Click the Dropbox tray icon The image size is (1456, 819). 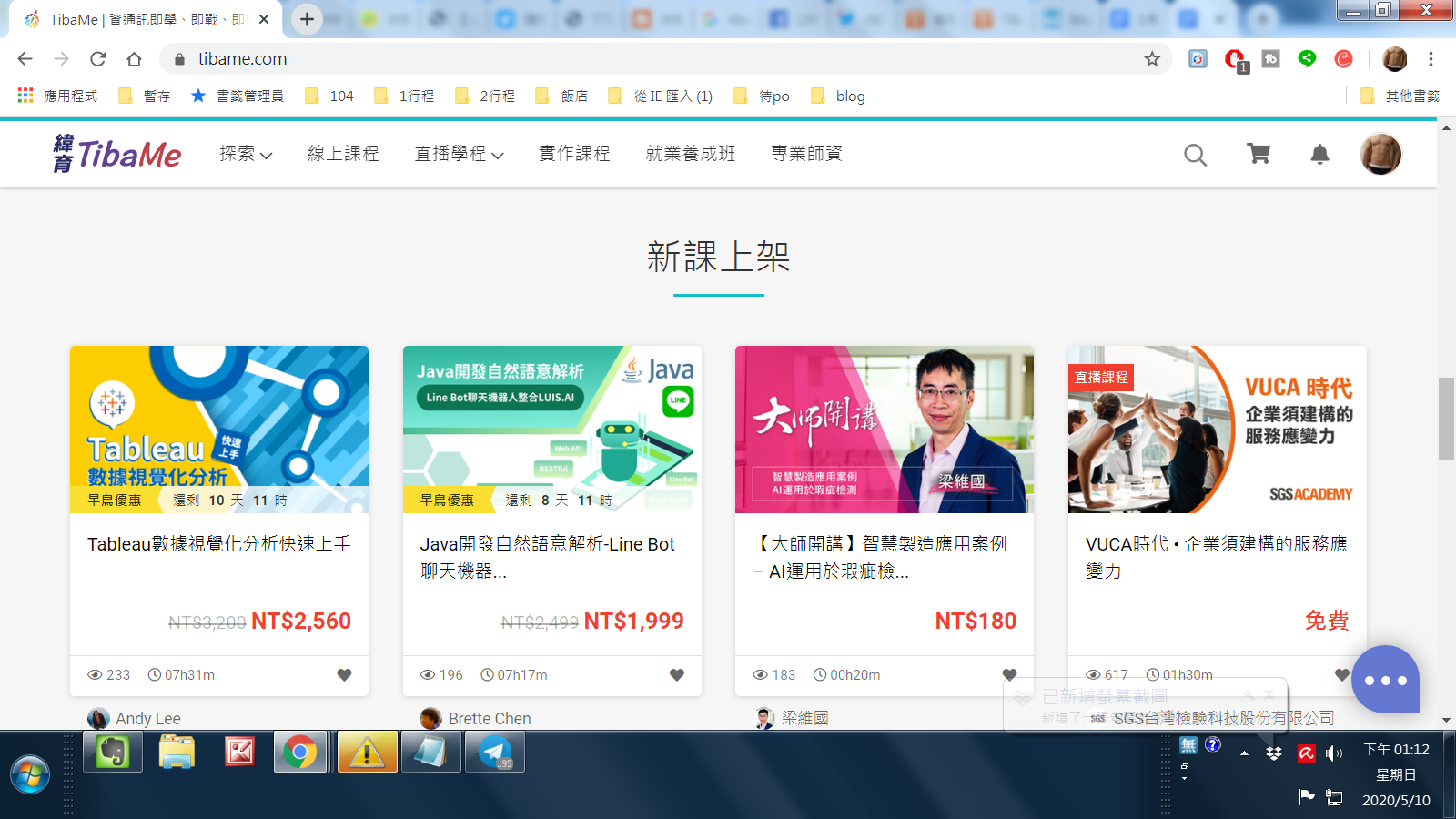[x=1274, y=753]
